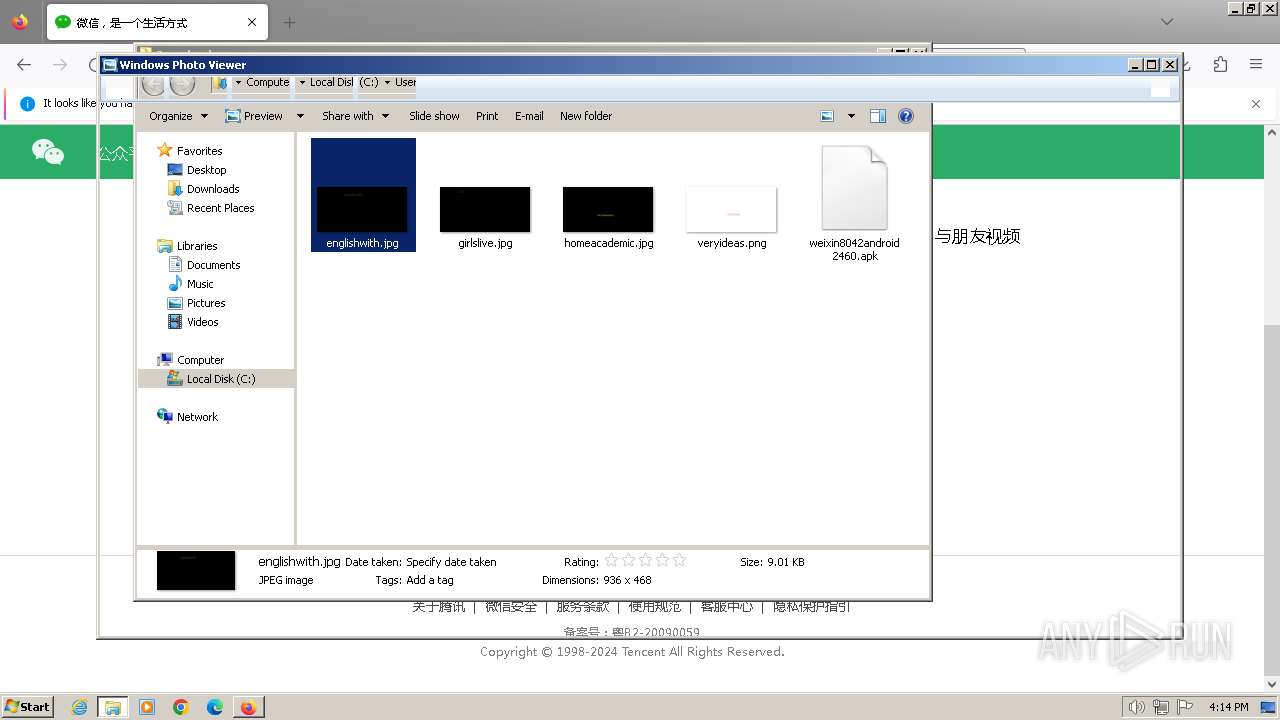Open Windows Media Player taskbar icon

coord(147,707)
